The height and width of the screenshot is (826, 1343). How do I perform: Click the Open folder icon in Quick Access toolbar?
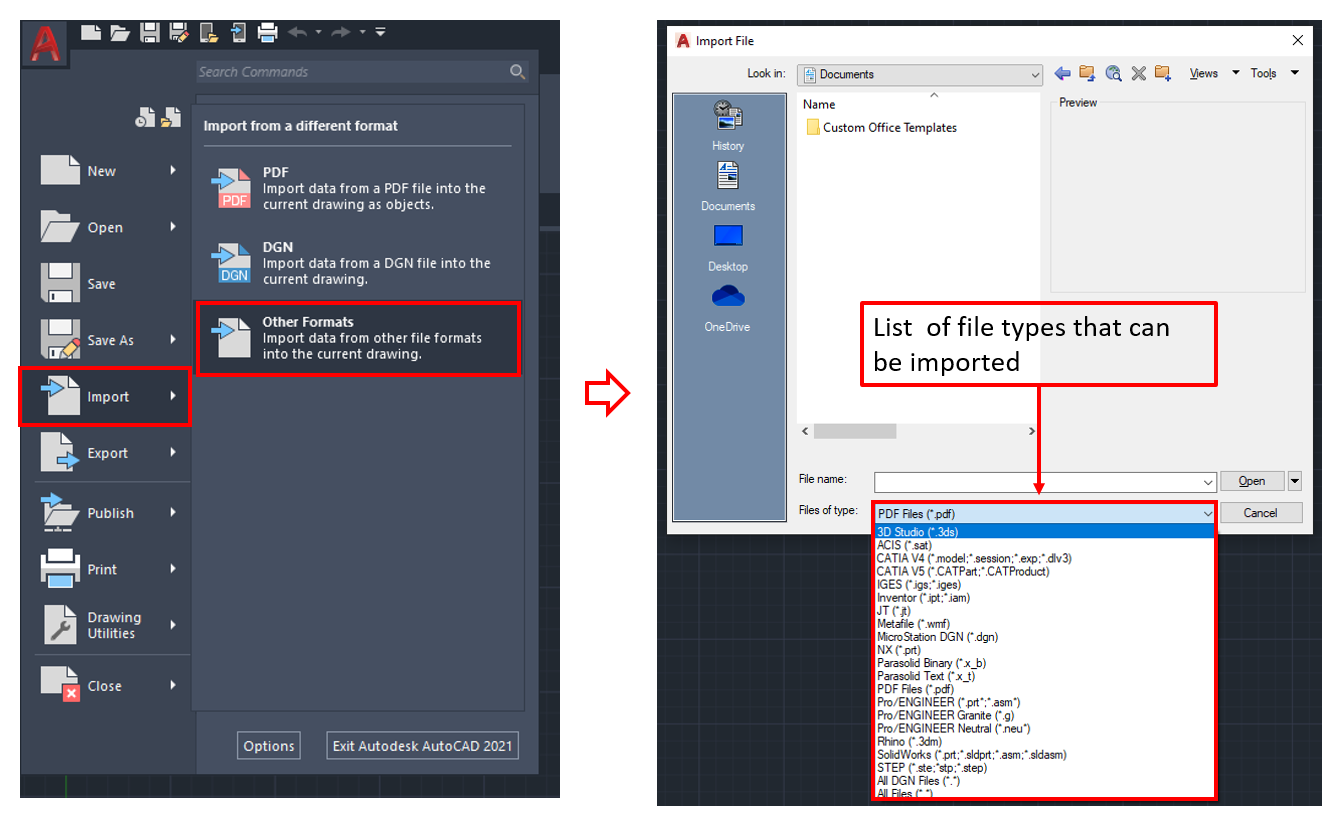click(120, 33)
